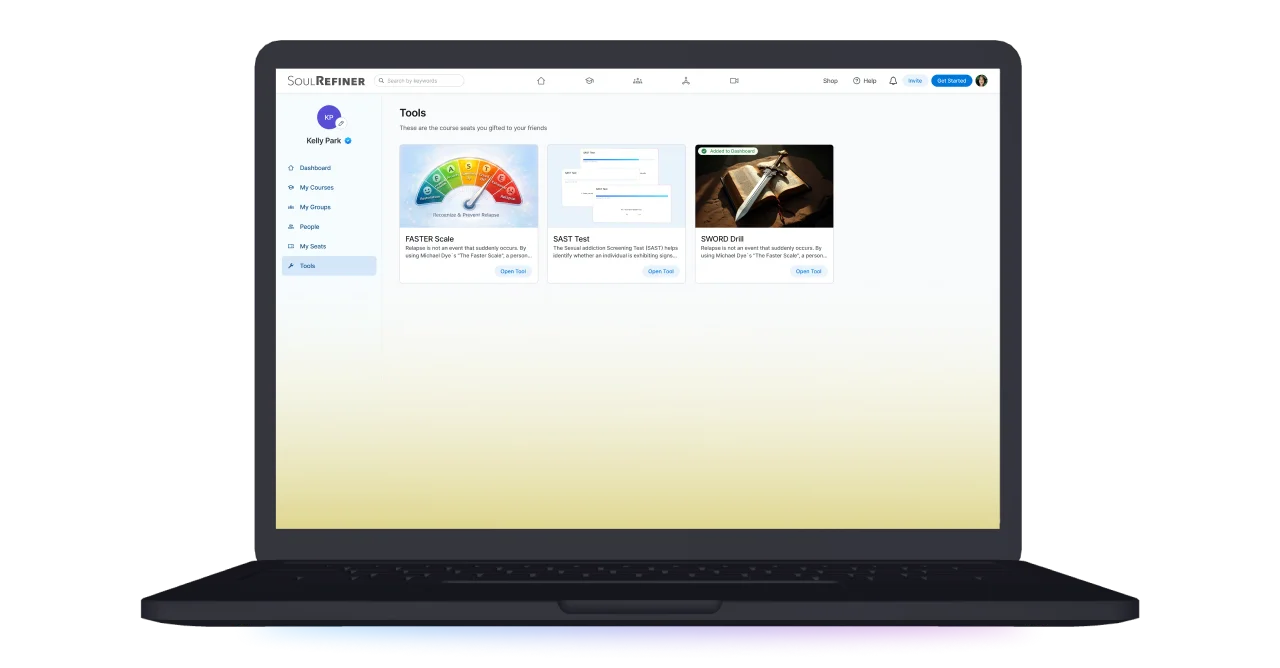This screenshot has height=668, width=1280.
Task: Open My Groups from the sidebar
Action: point(315,207)
